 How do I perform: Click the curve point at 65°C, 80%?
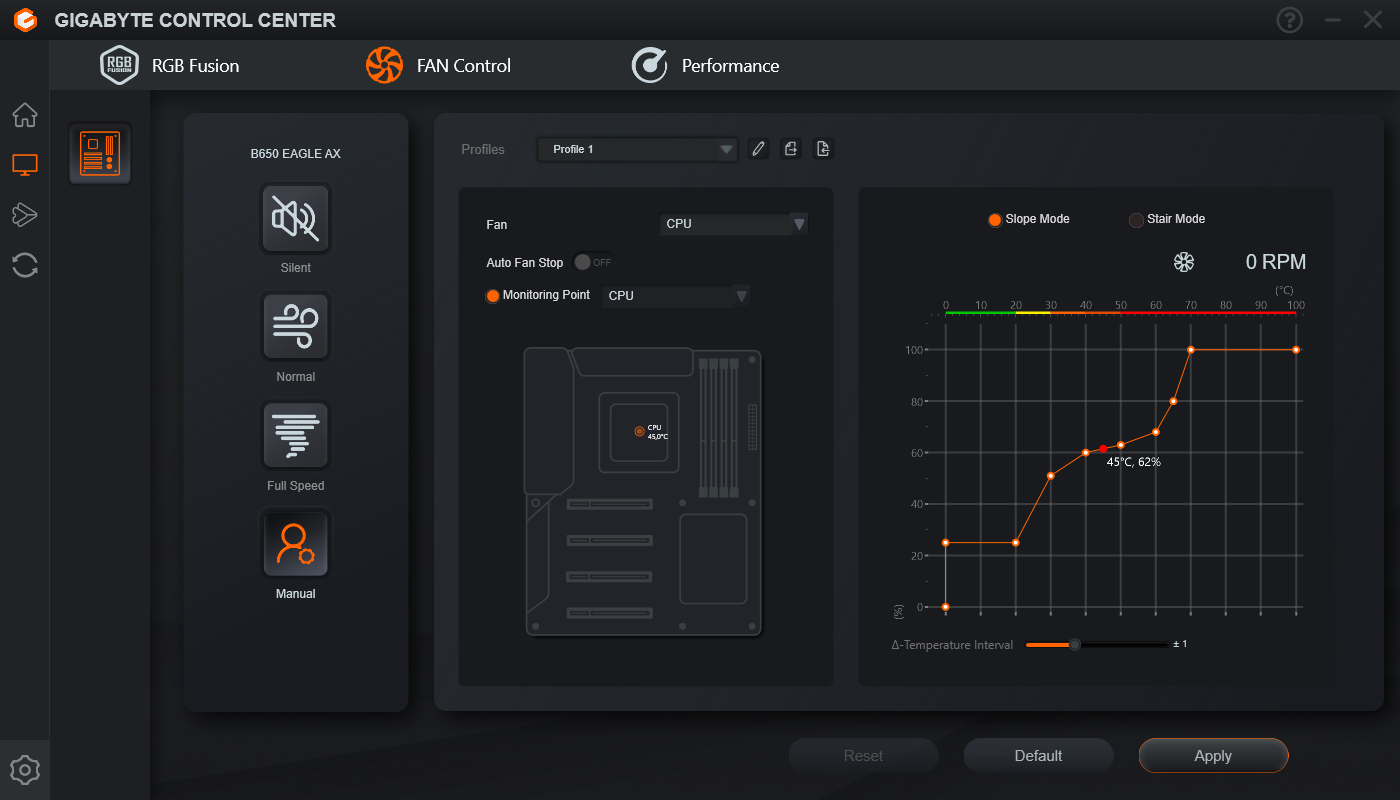(1173, 401)
